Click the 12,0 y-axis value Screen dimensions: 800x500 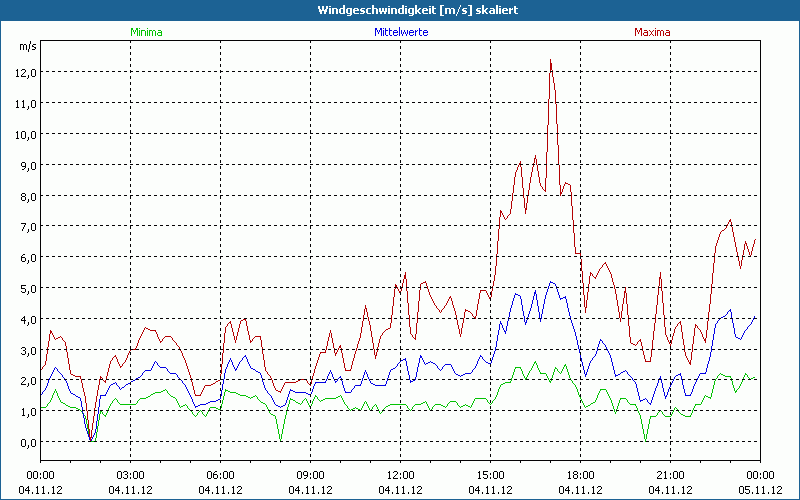pos(27,72)
